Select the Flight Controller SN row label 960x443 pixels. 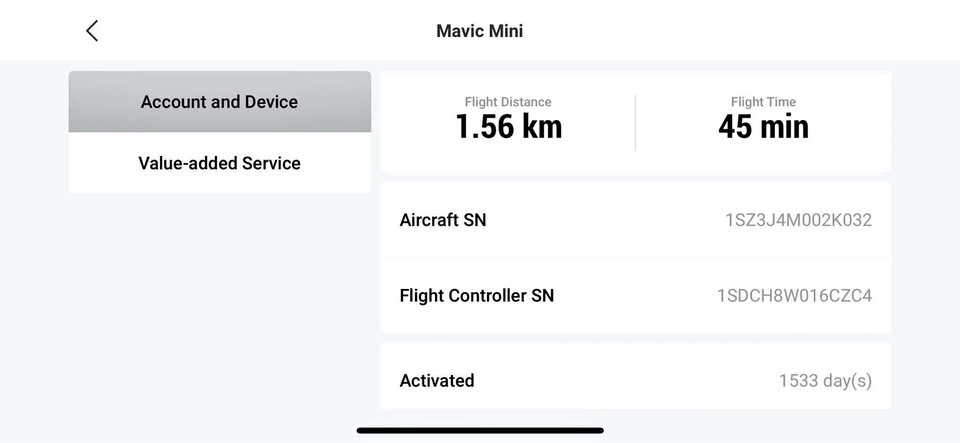coord(476,296)
